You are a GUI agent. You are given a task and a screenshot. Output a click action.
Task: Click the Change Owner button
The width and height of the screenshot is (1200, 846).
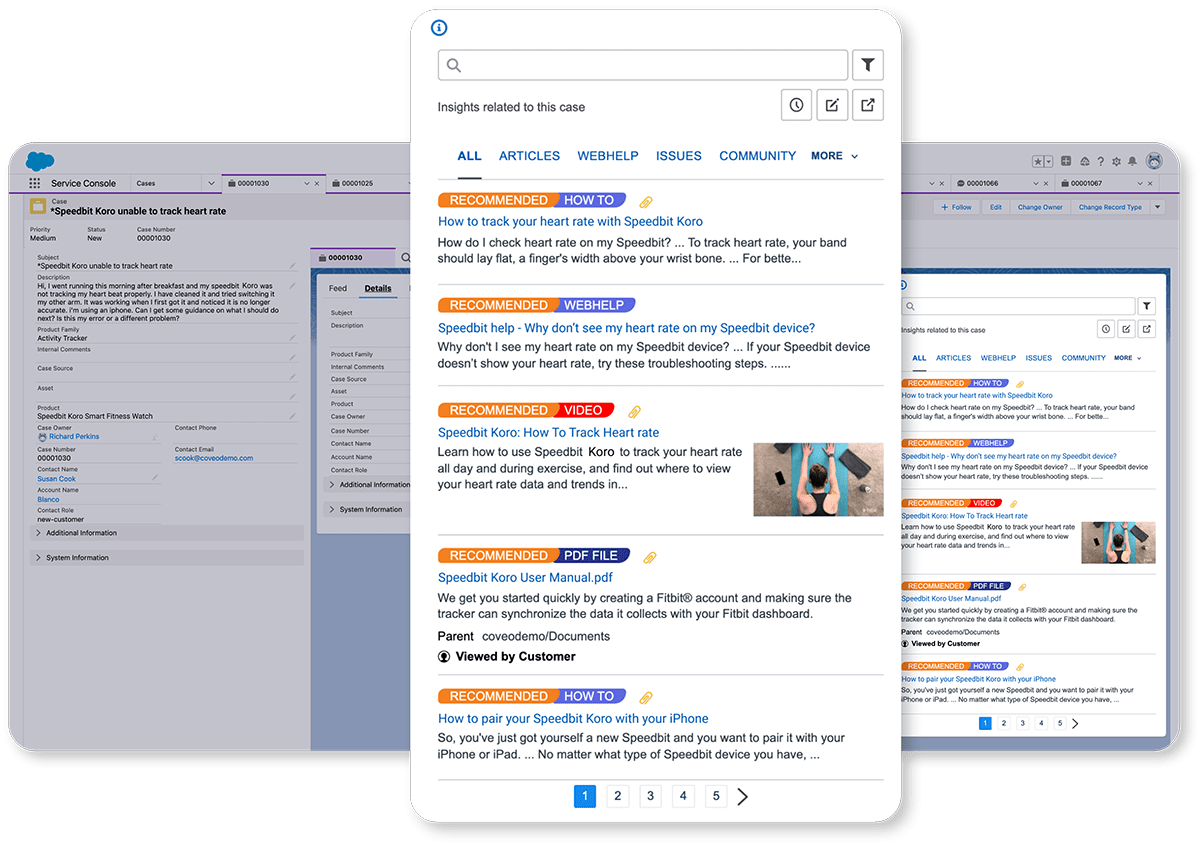coord(1040,207)
